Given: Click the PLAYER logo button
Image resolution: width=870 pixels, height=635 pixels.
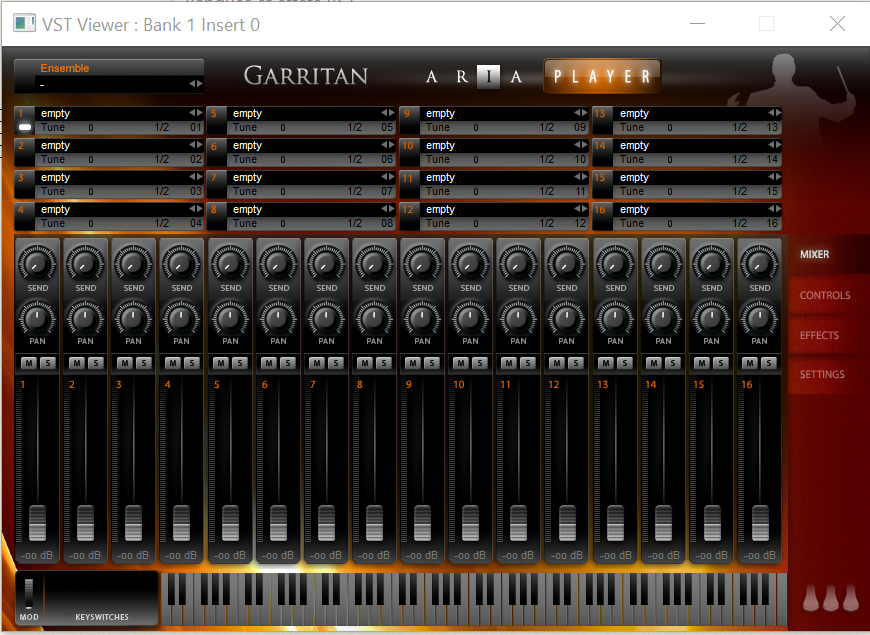Looking at the screenshot, I should pos(602,75).
